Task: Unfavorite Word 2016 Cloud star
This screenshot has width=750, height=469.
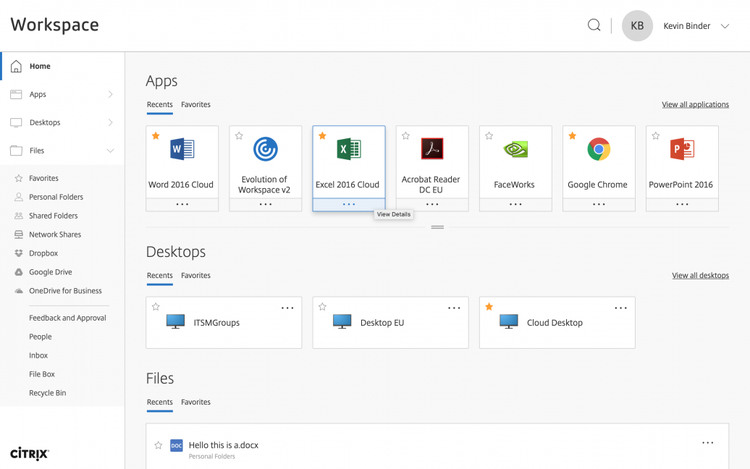Action: tap(155, 136)
